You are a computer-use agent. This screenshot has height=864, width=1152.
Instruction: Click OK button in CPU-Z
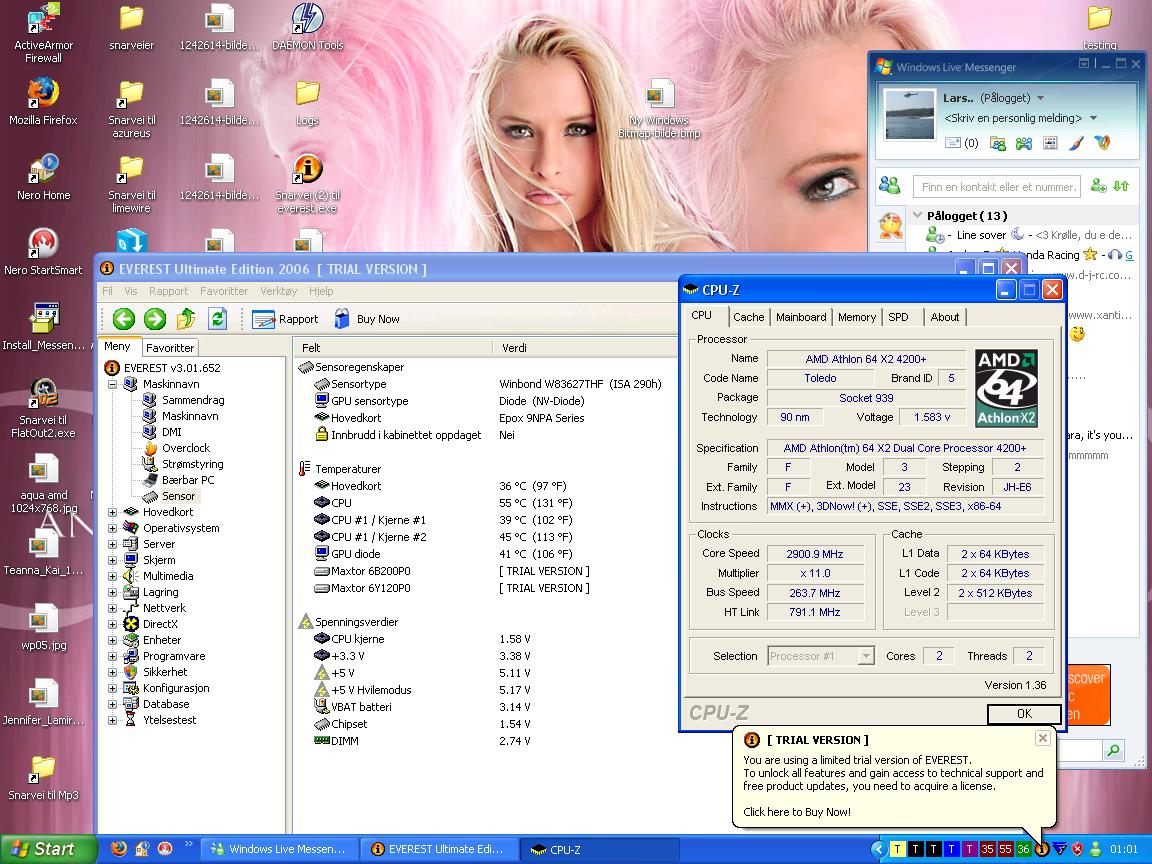1024,713
